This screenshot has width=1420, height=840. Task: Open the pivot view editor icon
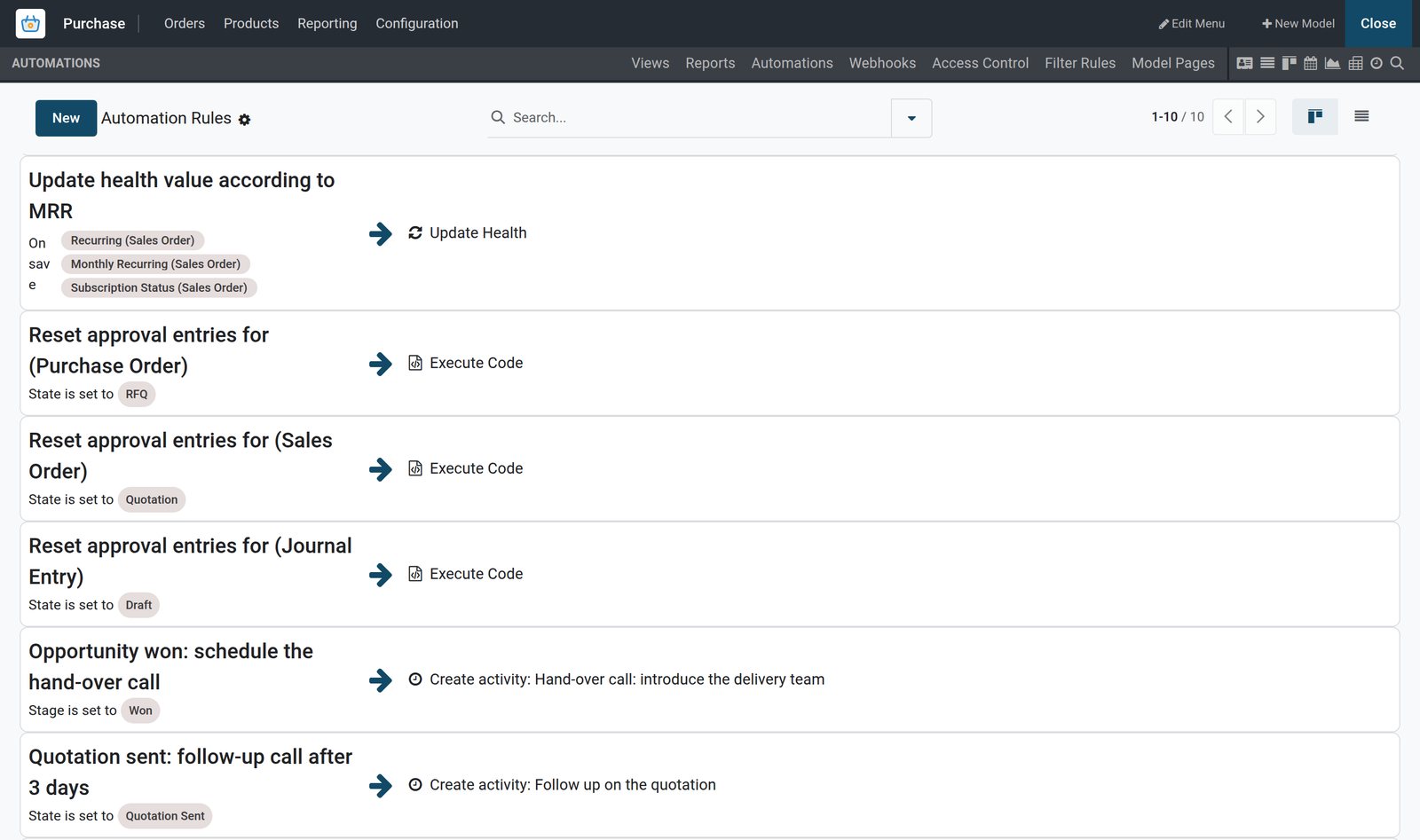[1355, 63]
